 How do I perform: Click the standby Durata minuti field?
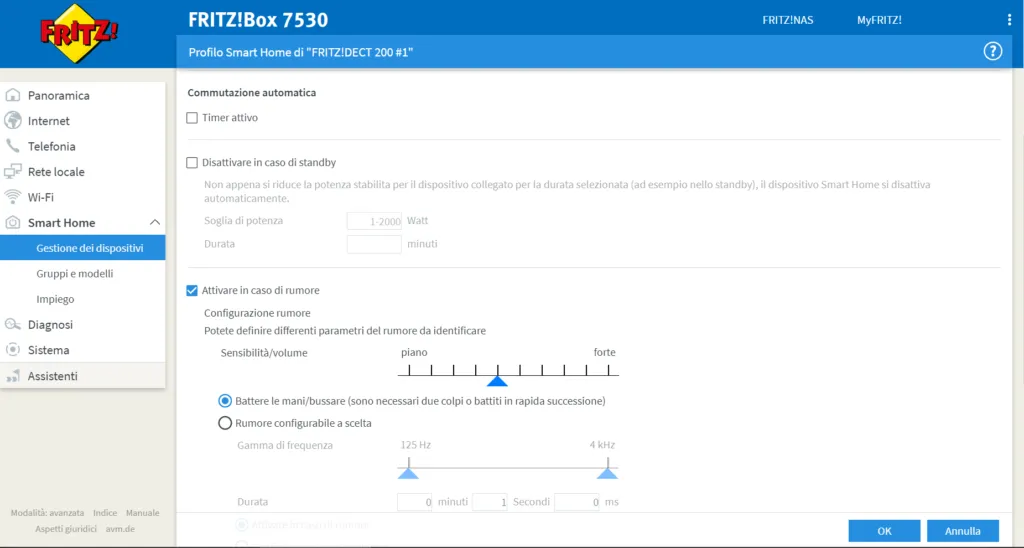[374, 244]
